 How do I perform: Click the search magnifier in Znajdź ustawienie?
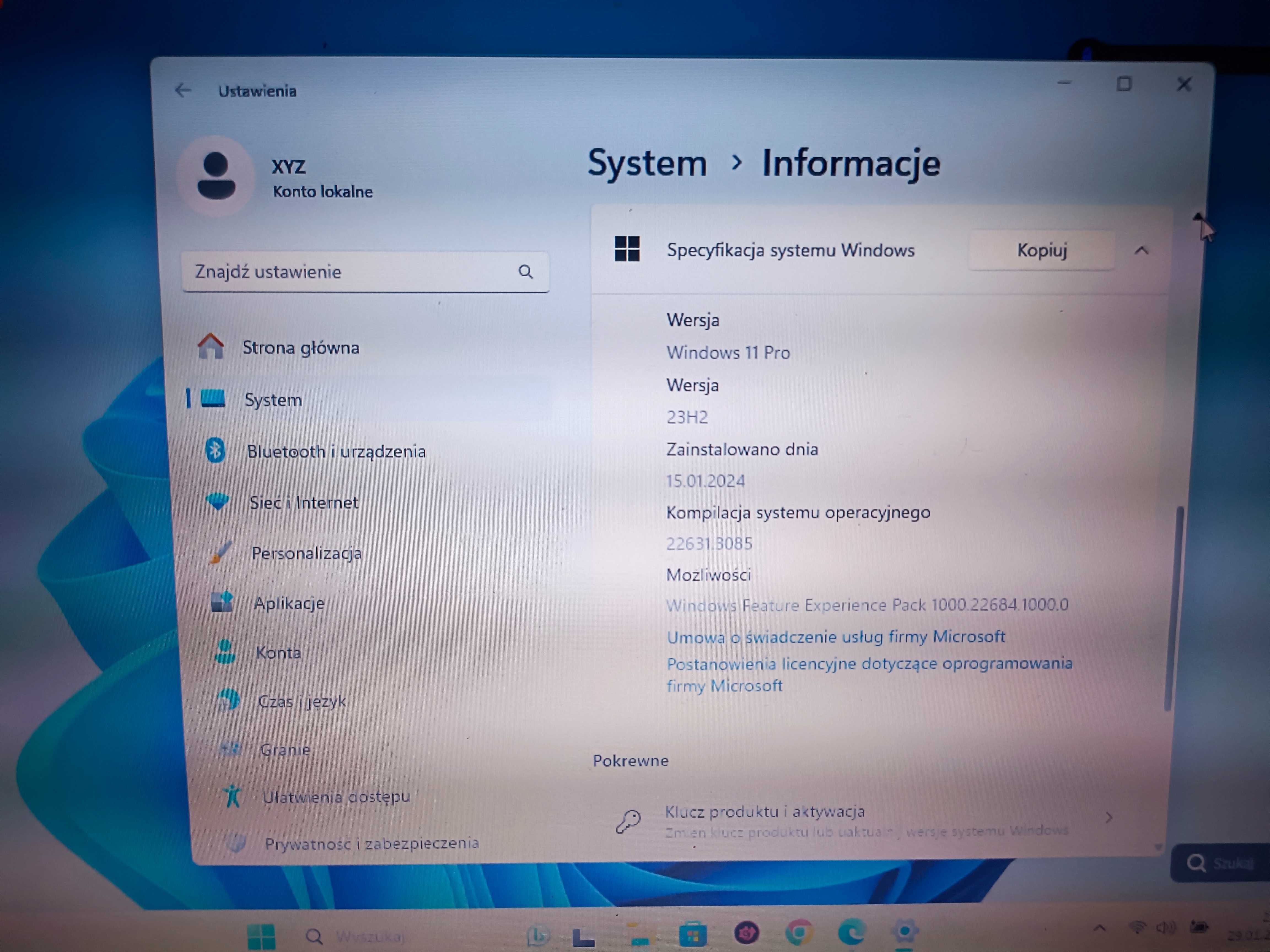(525, 271)
